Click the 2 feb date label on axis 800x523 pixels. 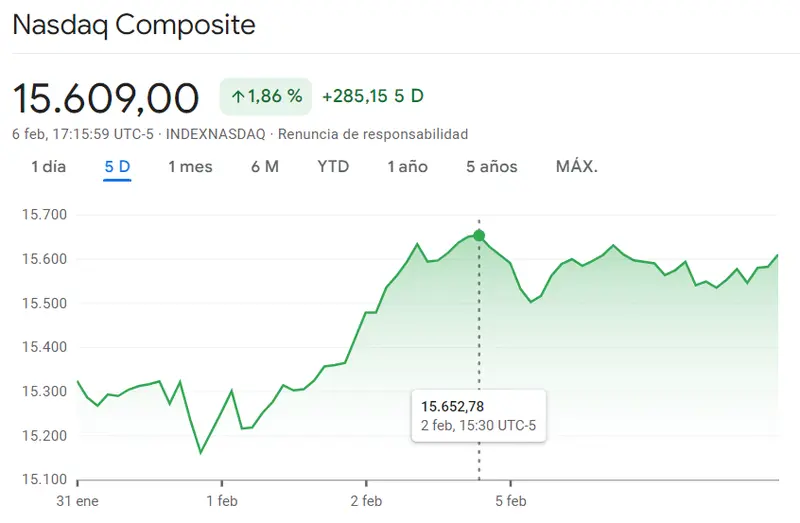tap(366, 500)
